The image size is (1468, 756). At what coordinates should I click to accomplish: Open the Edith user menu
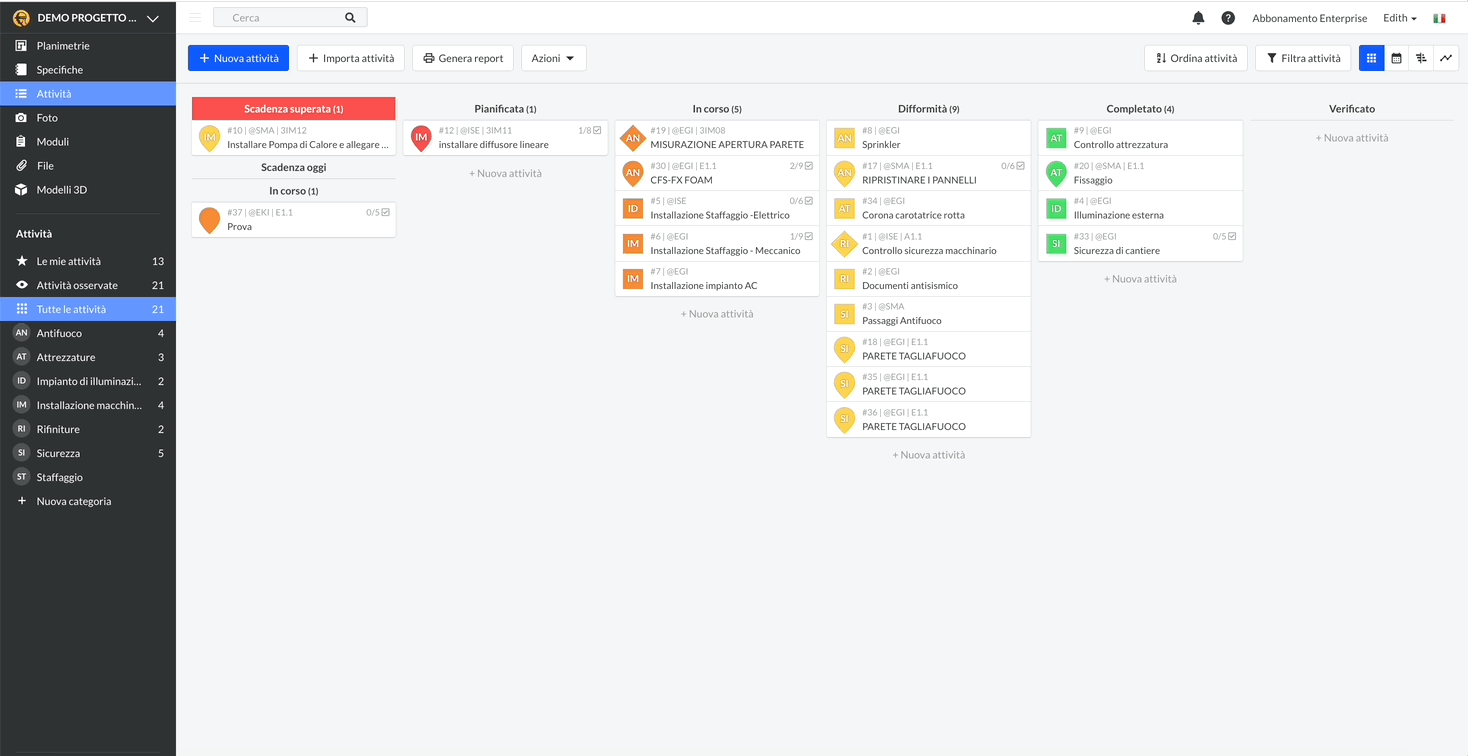(1399, 18)
